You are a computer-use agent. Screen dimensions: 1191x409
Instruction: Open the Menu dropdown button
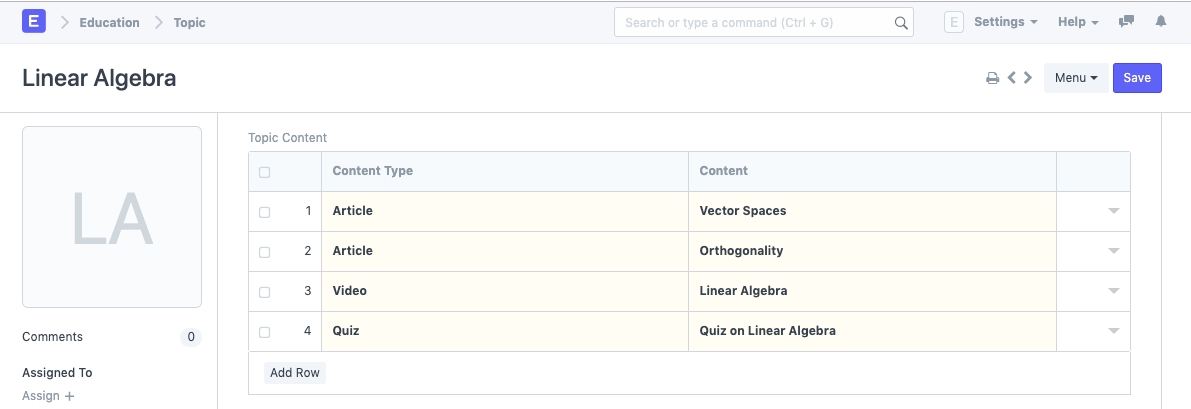point(1076,78)
